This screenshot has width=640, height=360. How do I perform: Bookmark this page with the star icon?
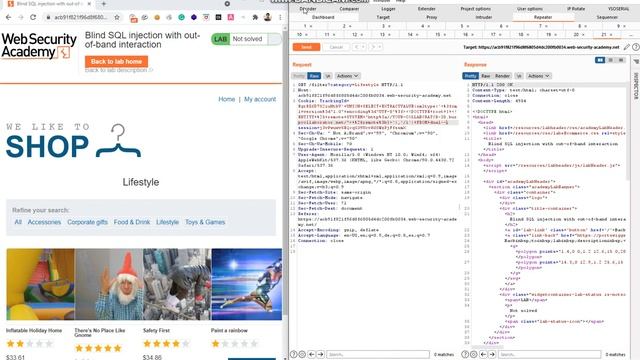point(117,17)
